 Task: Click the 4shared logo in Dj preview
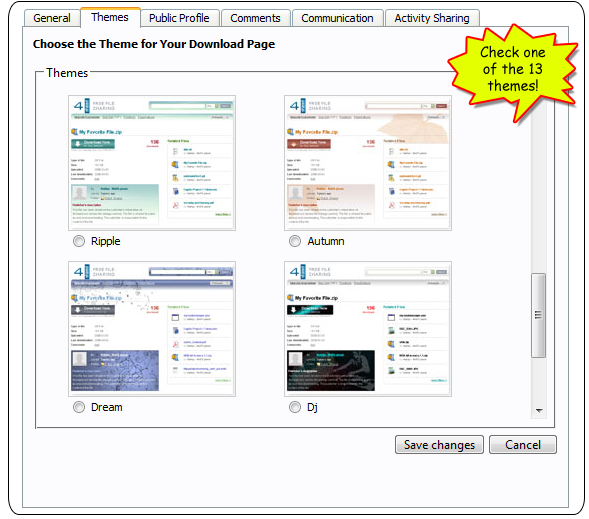pyautogui.click(x=298, y=272)
